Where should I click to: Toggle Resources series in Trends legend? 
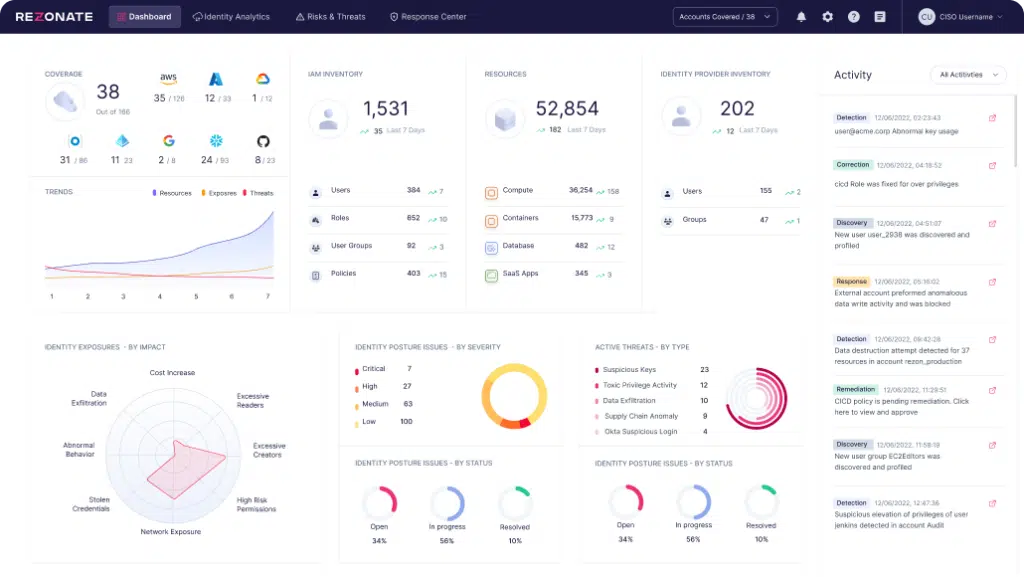[172, 193]
